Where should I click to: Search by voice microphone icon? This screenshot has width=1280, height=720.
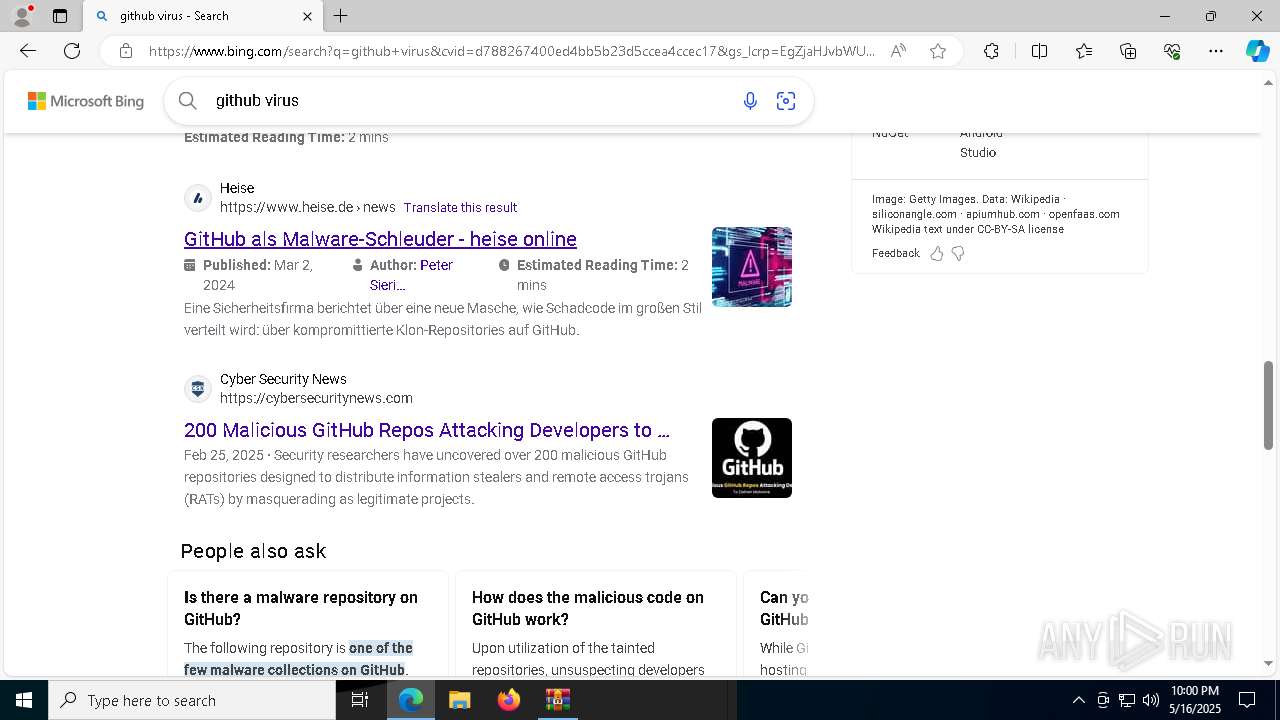(x=750, y=100)
